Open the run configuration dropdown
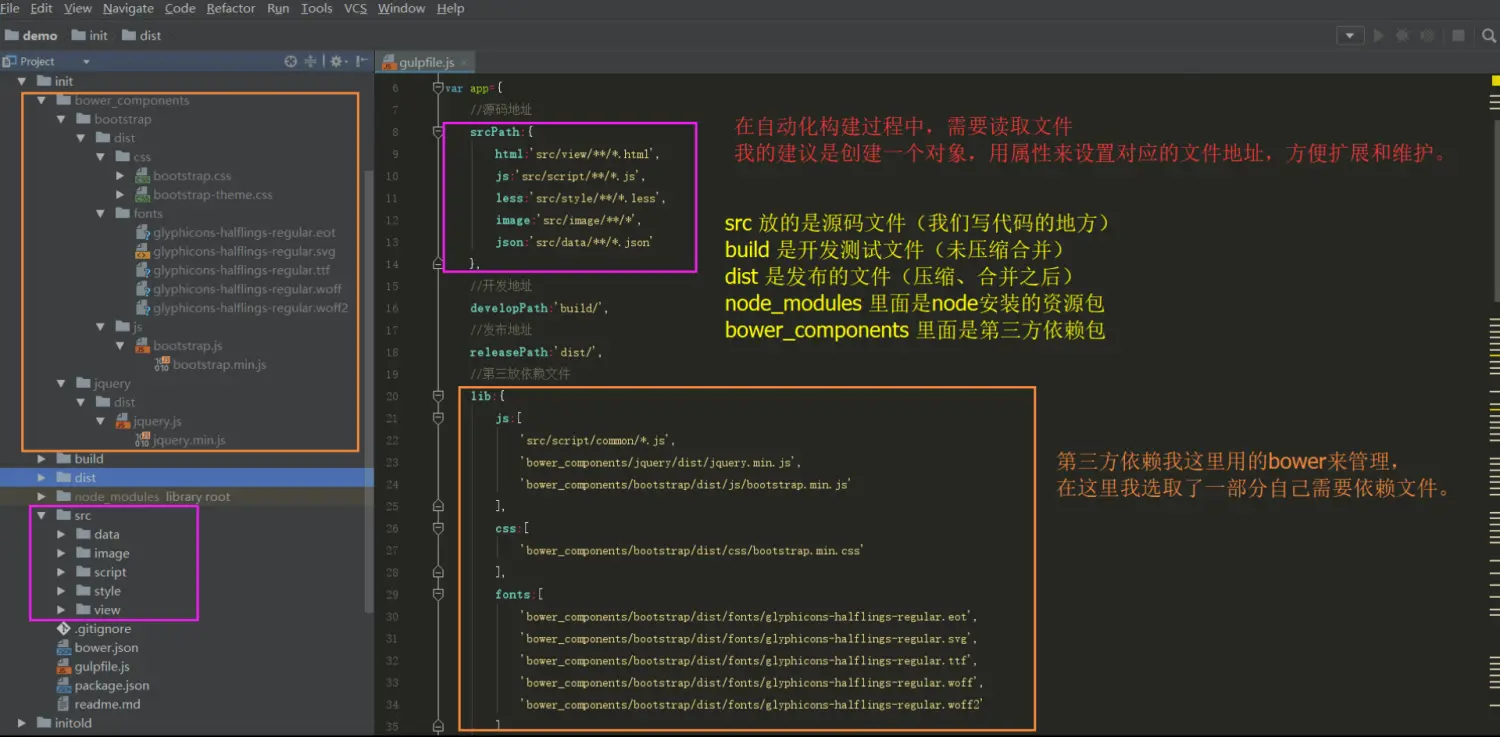1500x737 pixels. click(x=1350, y=35)
